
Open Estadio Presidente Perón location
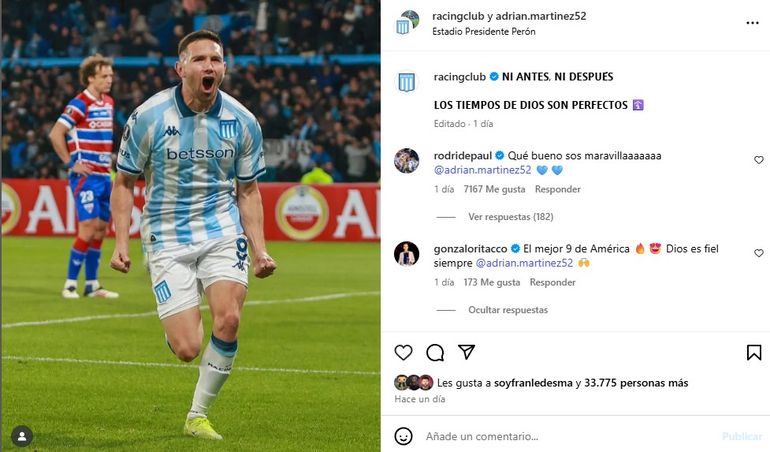[x=484, y=31]
